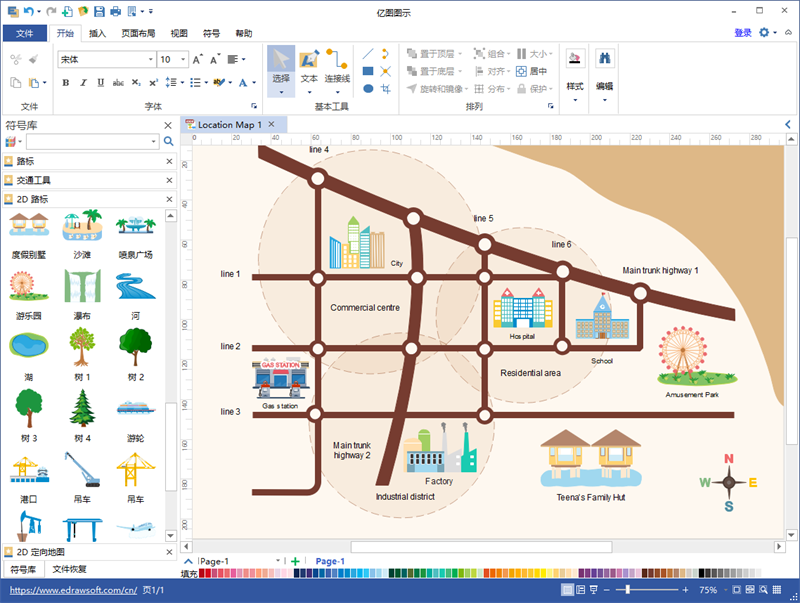Screen dimensions: 800x603
Task: Select the 游乐园 ferris wheel symbol
Action: click(28, 289)
